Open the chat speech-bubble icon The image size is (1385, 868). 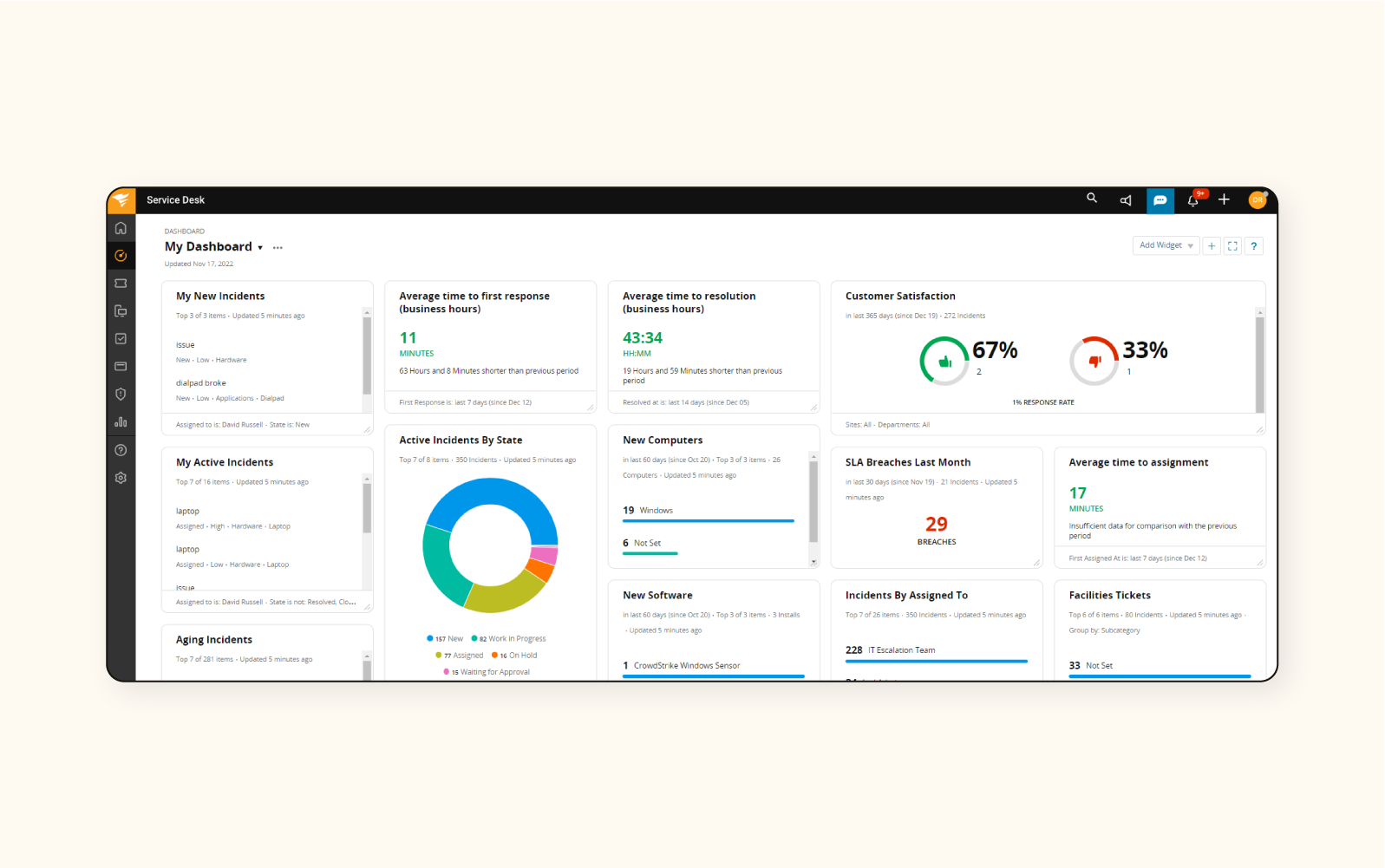pyautogui.click(x=1160, y=200)
